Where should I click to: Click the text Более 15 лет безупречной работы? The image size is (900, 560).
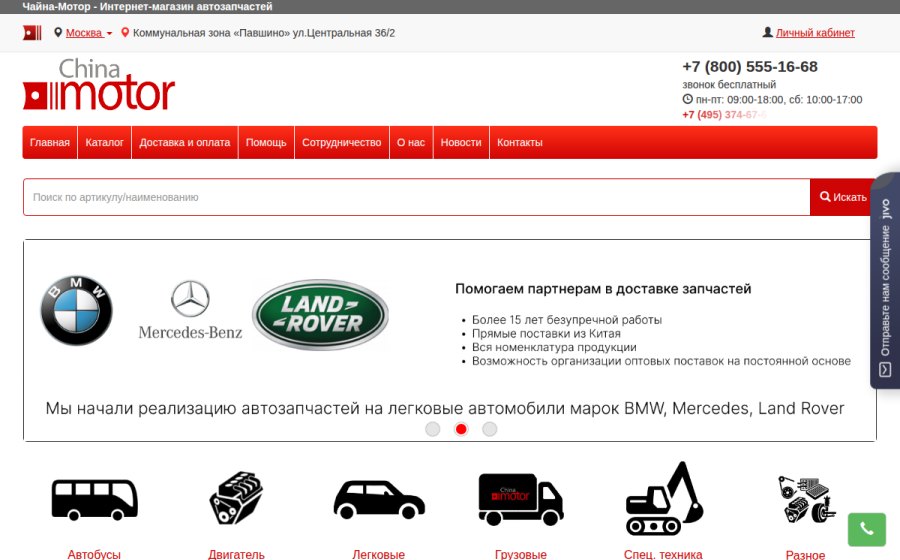567,320
